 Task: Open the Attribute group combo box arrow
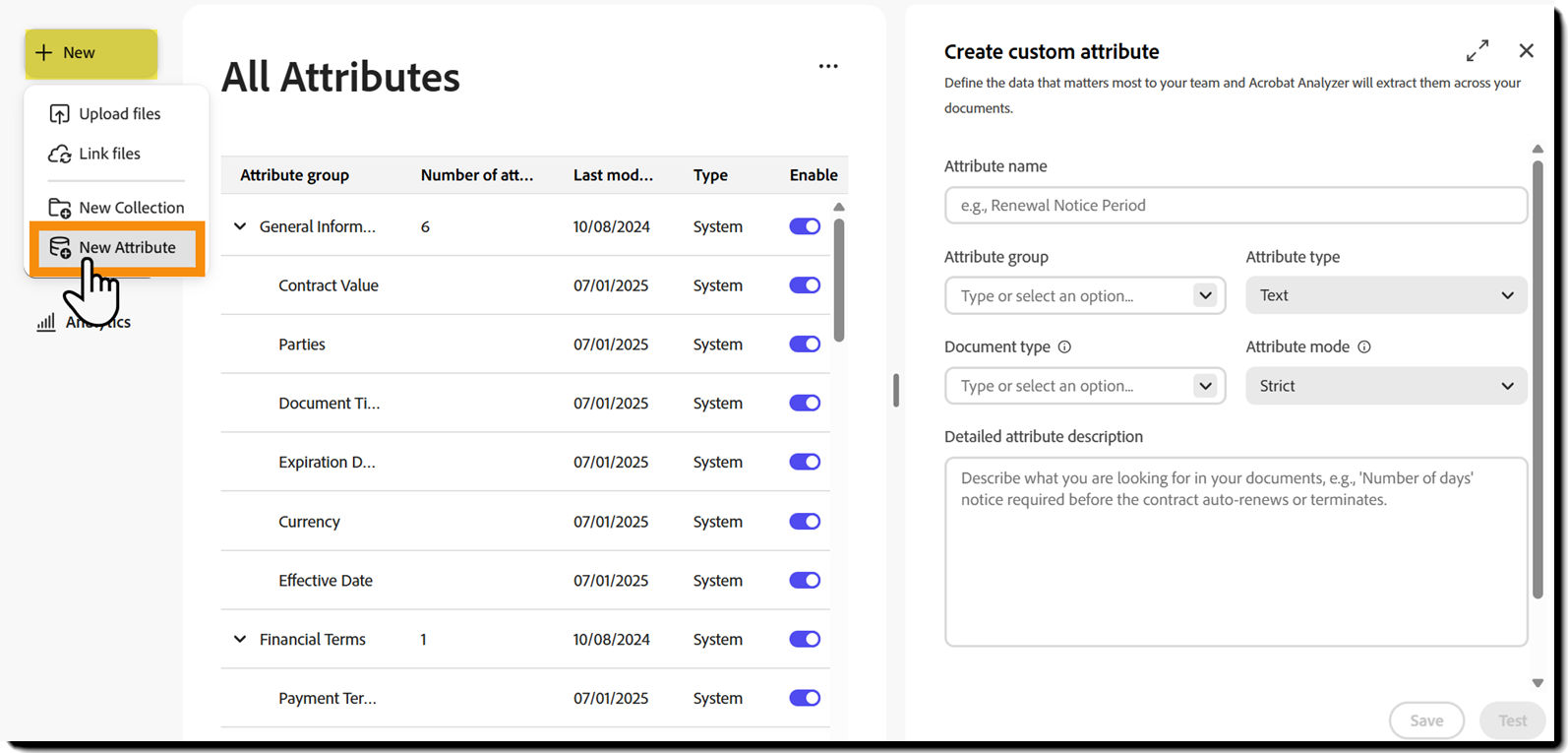click(1205, 295)
